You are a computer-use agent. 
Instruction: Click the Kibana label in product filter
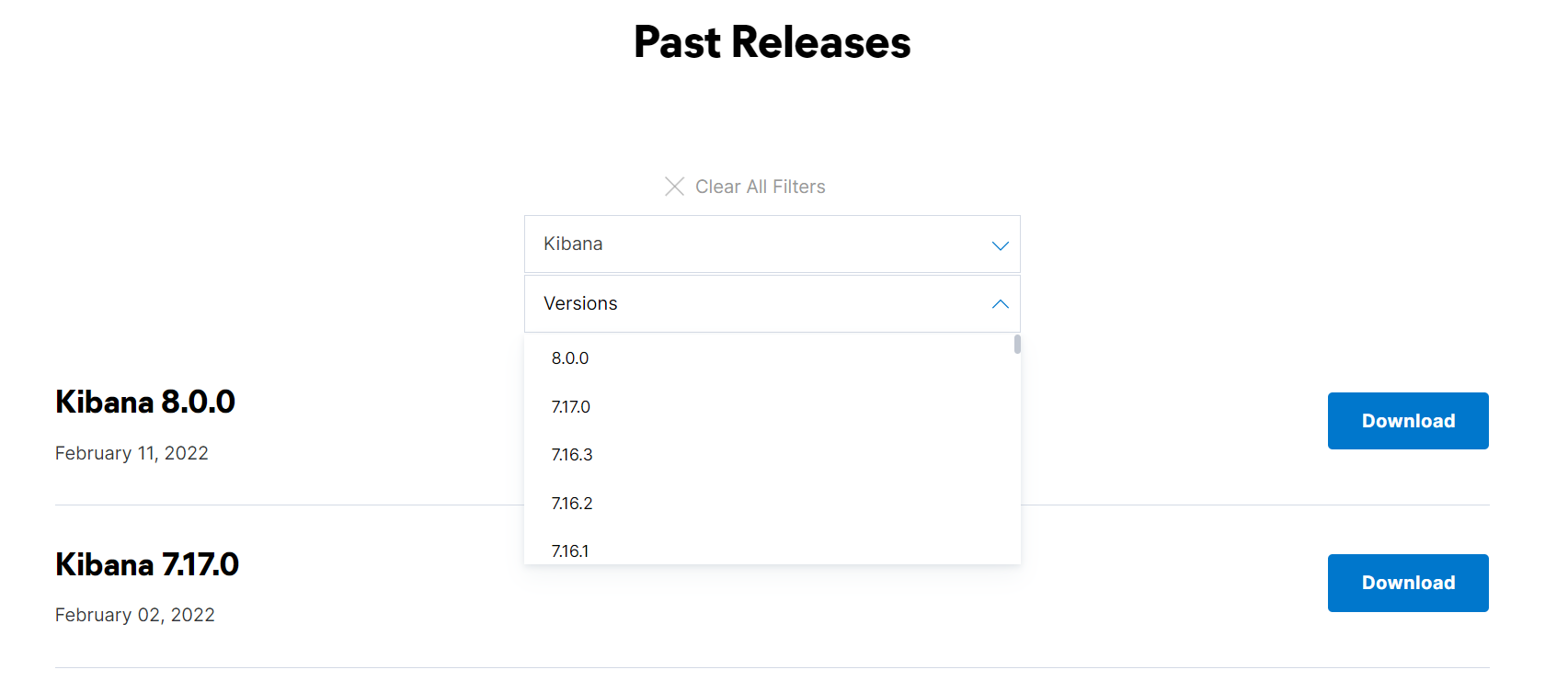[x=573, y=244]
